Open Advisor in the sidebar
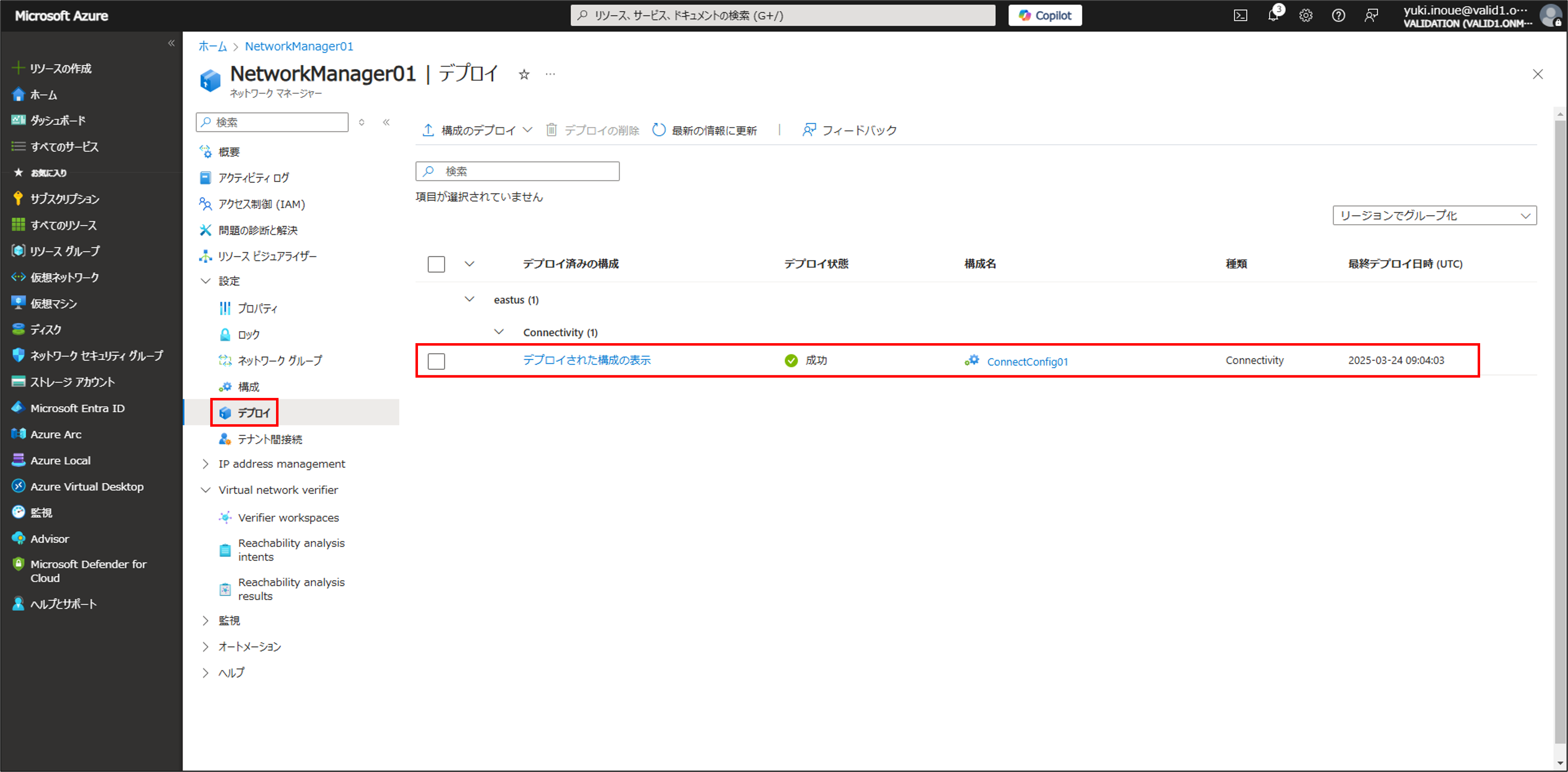Image resolution: width=1568 pixels, height=772 pixels. pos(40,539)
